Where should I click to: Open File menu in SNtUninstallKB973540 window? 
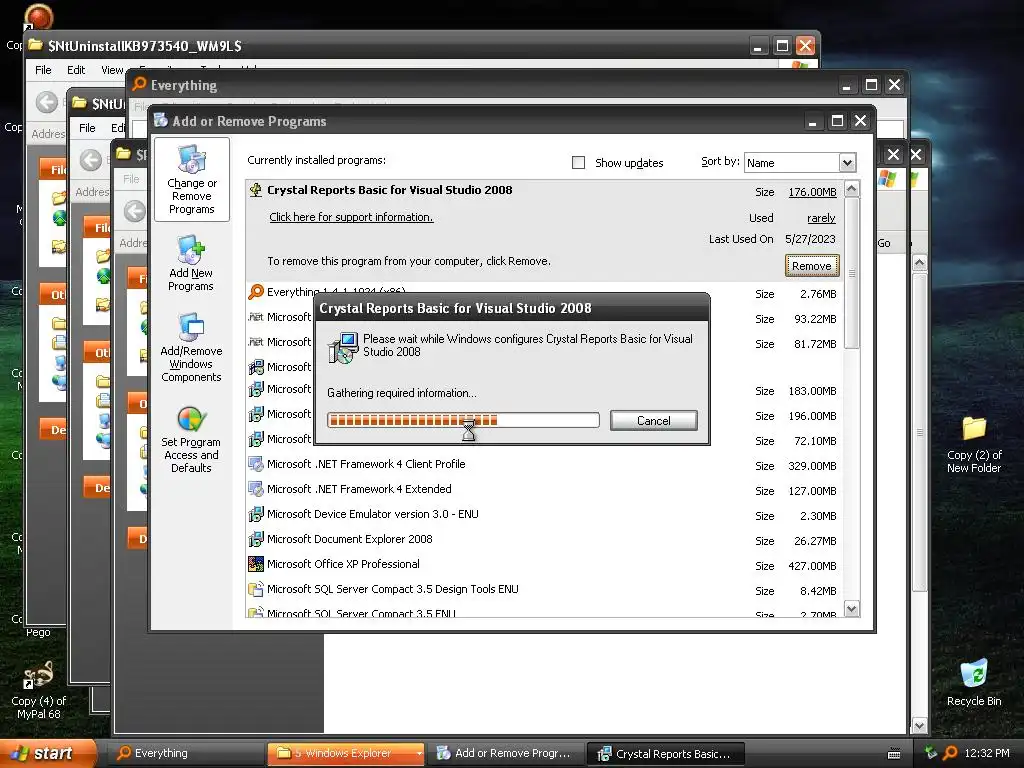(x=43, y=70)
